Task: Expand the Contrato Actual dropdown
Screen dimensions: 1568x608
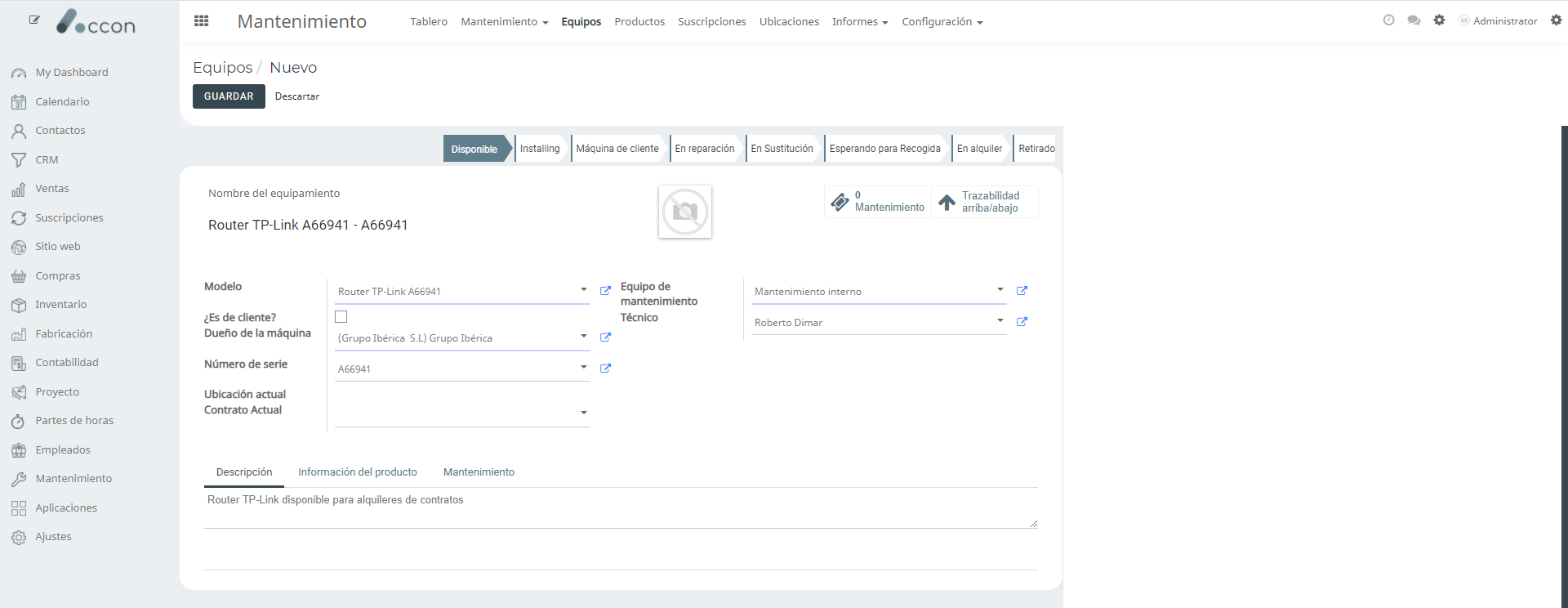Action: (x=584, y=414)
